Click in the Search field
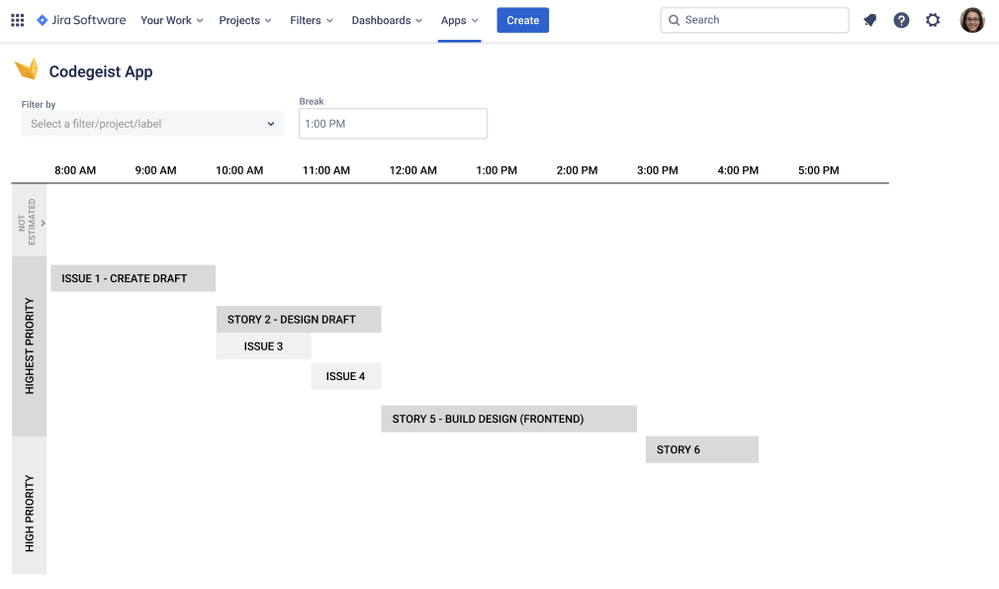The height and width of the screenshot is (589, 999). coord(760,20)
